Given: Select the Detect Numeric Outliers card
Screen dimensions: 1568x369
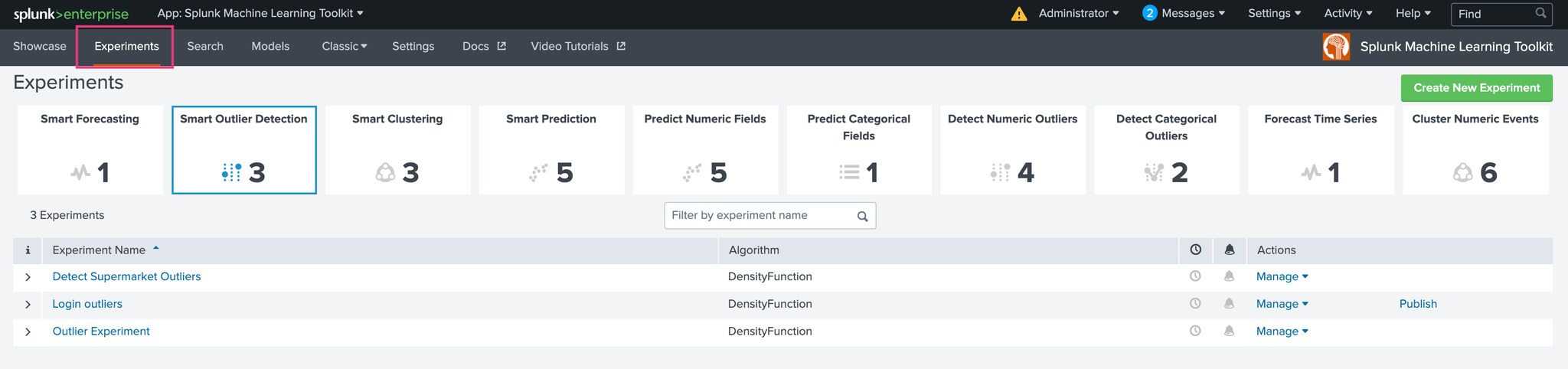Looking at the screenshot, I should (x=1013, y=150).
